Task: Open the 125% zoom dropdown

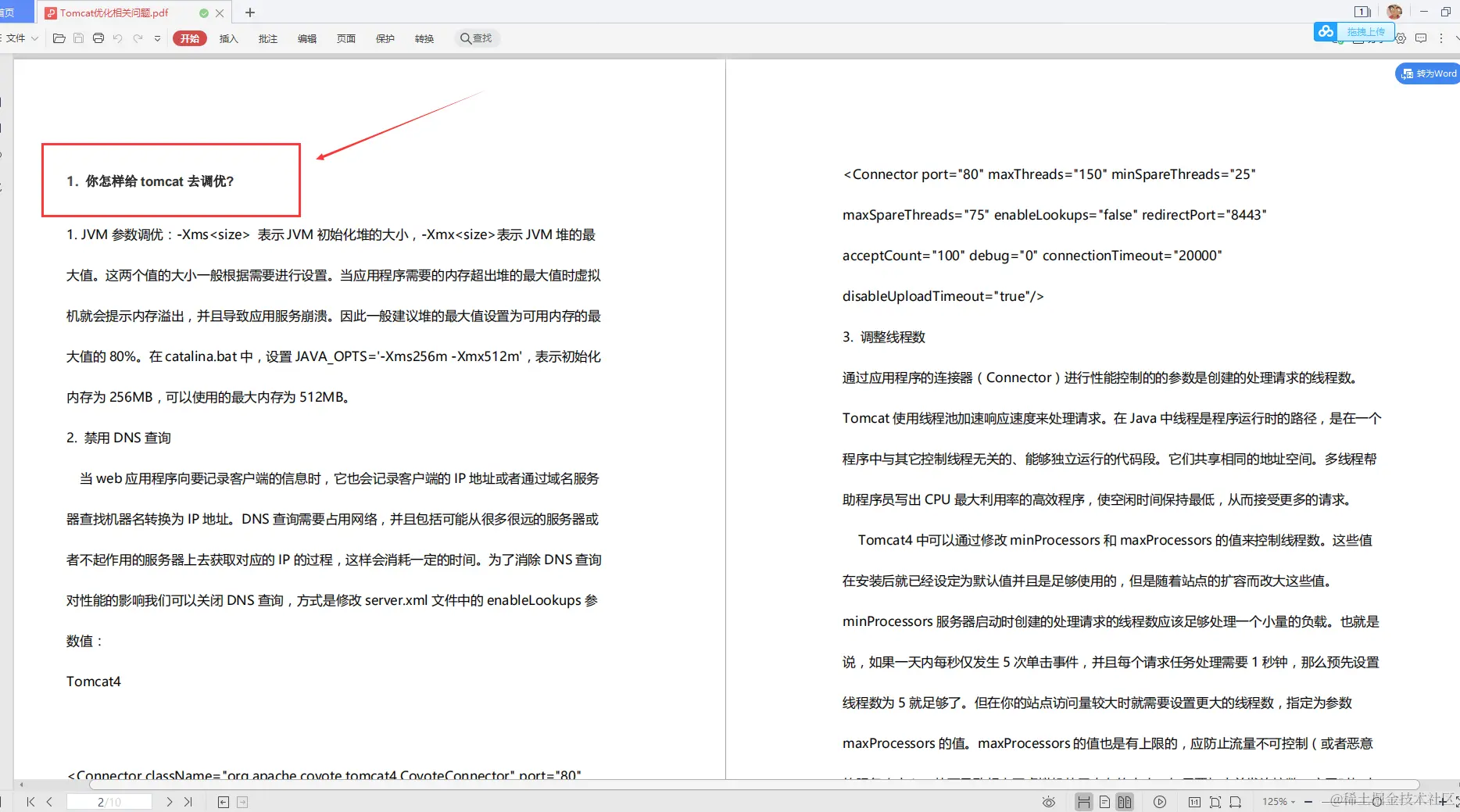Action: pyautogui.click(x=1279, y=802)
